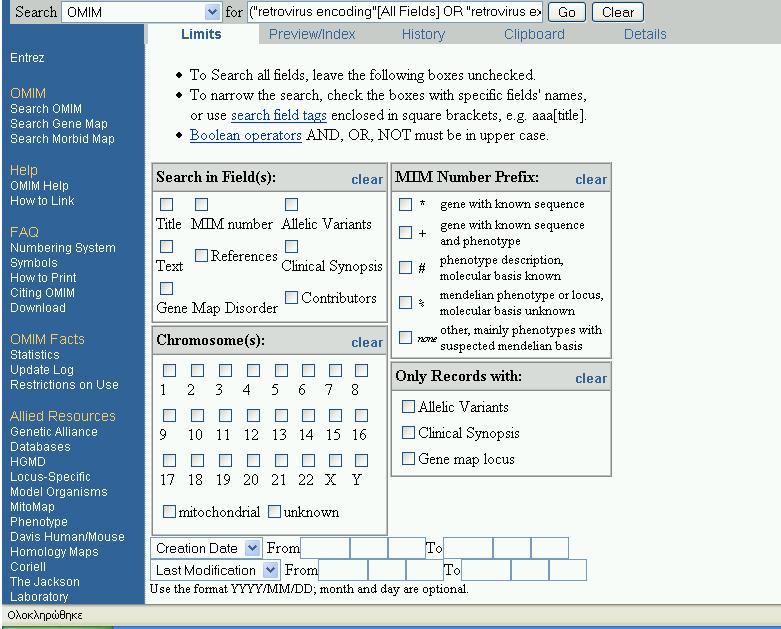Check the percent mendelian phenotype prefix
This screenshot has width=781, height=629.
click(405, 302)
